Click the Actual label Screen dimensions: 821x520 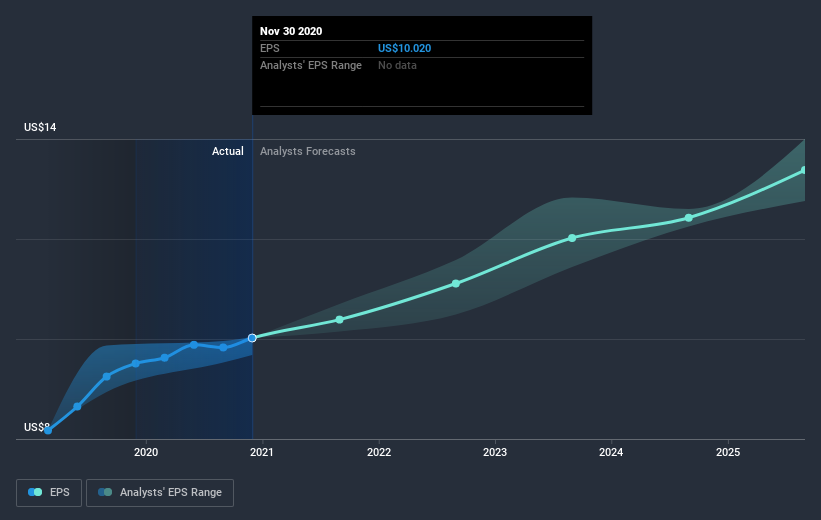click(x=227, y=151)
